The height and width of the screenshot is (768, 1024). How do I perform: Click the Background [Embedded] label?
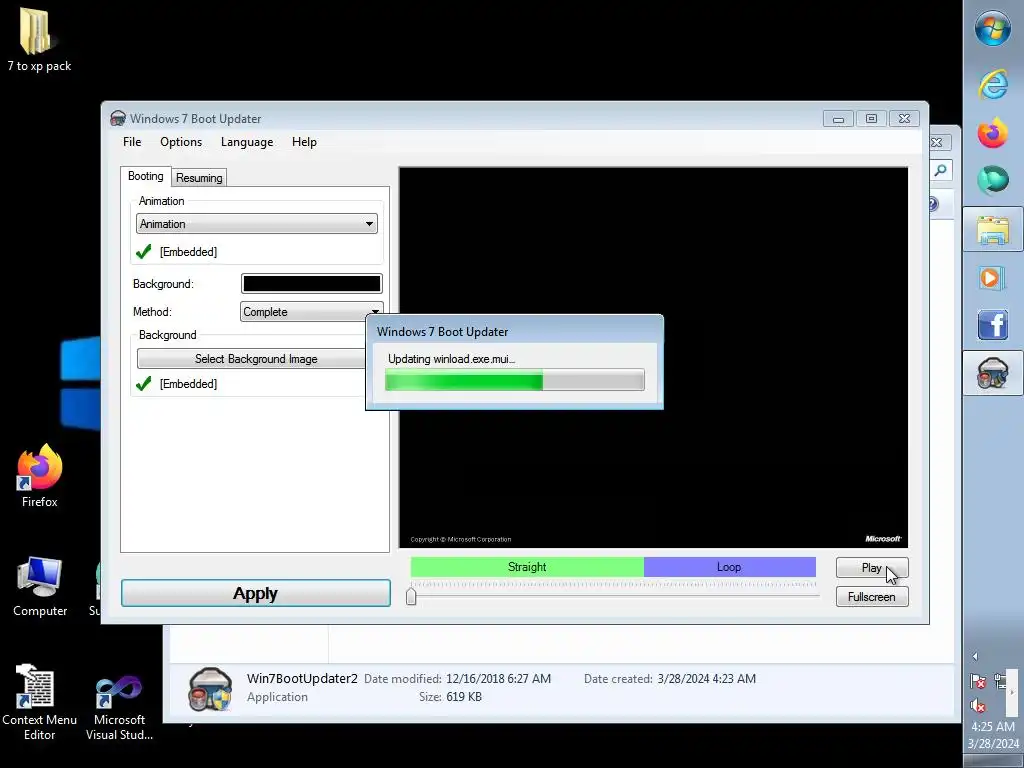pos(188,383)
